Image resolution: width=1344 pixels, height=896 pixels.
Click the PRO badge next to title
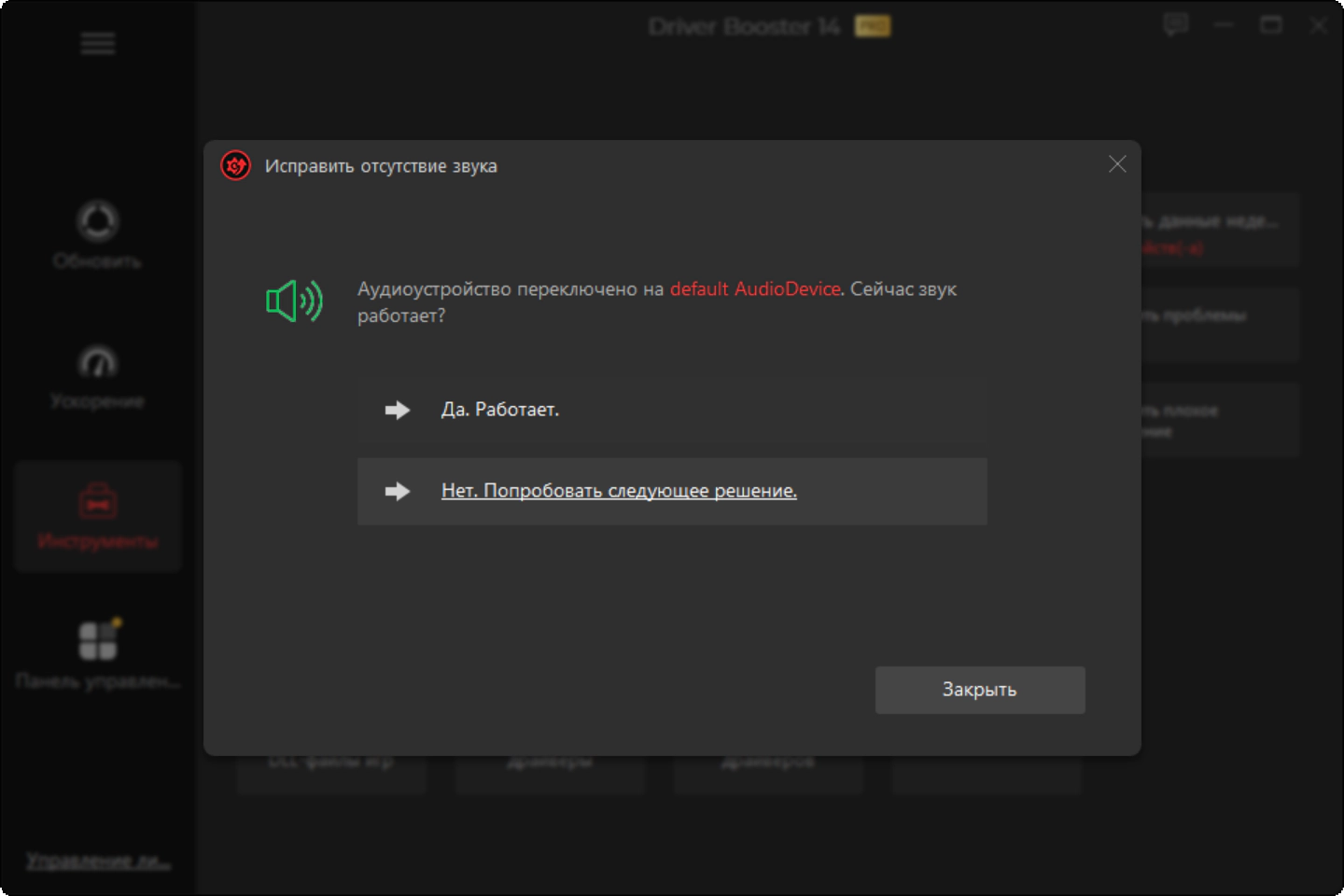point(873,27)
